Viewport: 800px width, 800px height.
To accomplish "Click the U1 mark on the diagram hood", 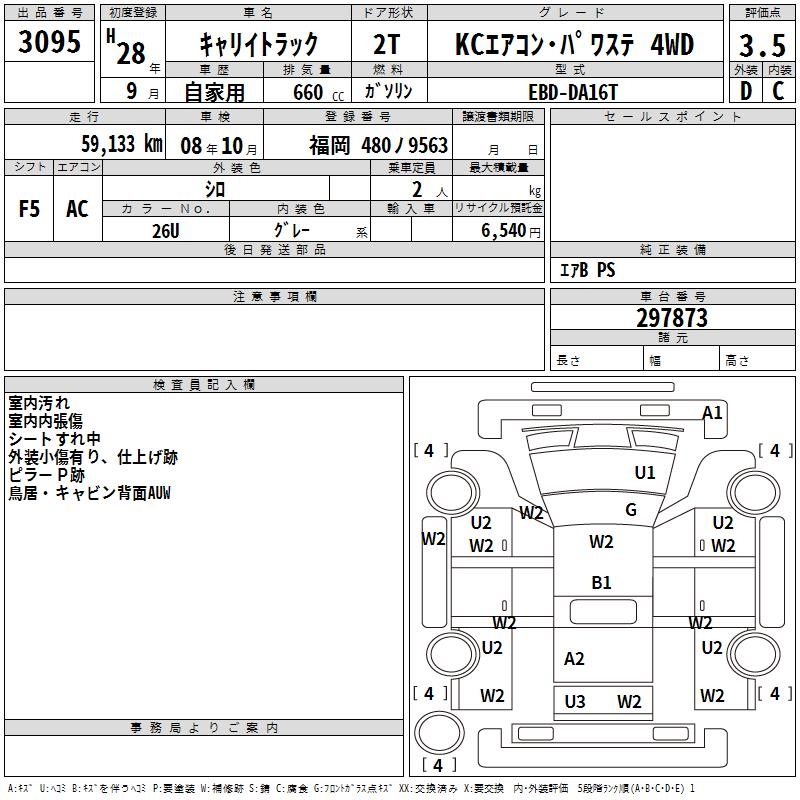I will [645, 473].
